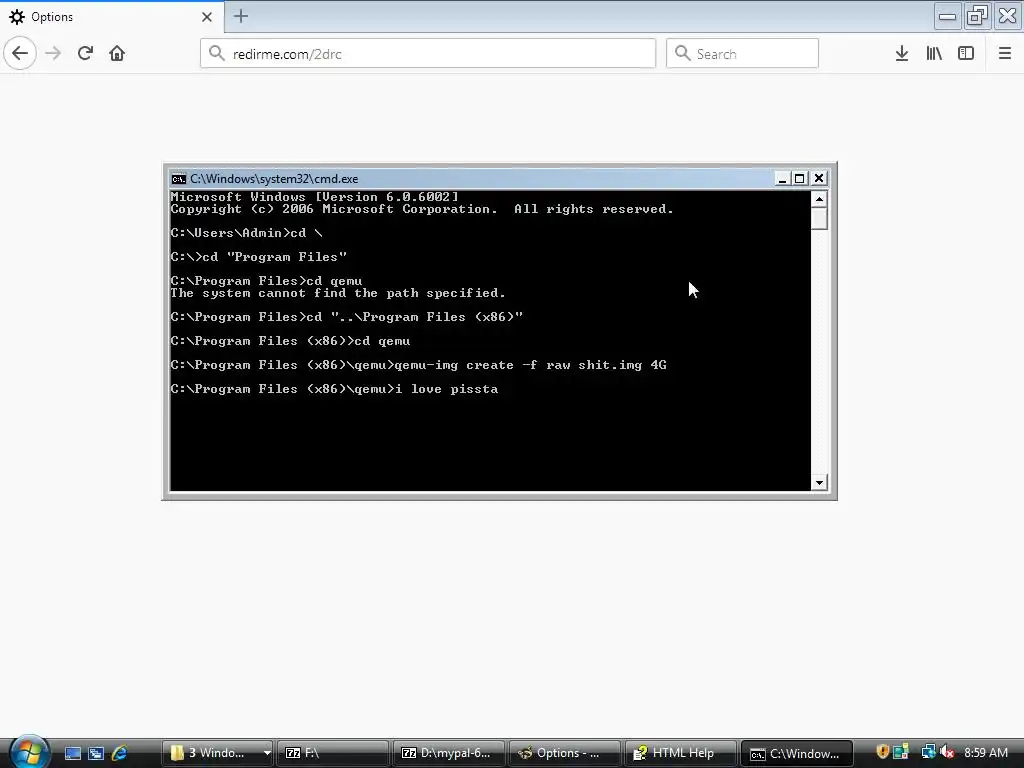Screen dimensions: 1024x768
Task: Select the Options browser tab
Action: [x=111, y=17]
